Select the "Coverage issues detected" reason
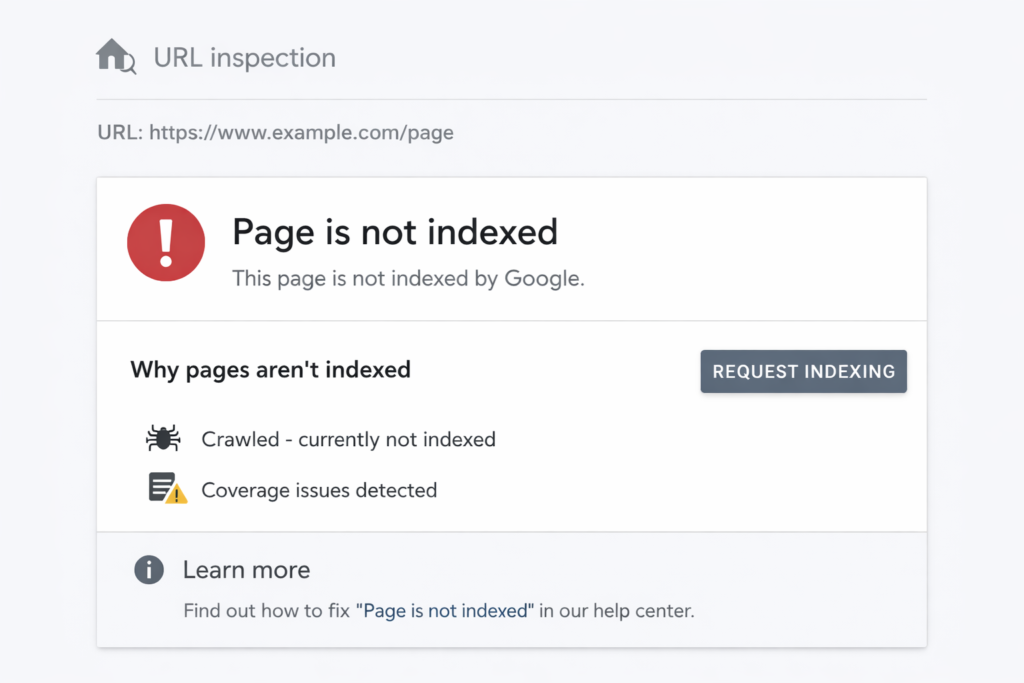 click(319, 490)
